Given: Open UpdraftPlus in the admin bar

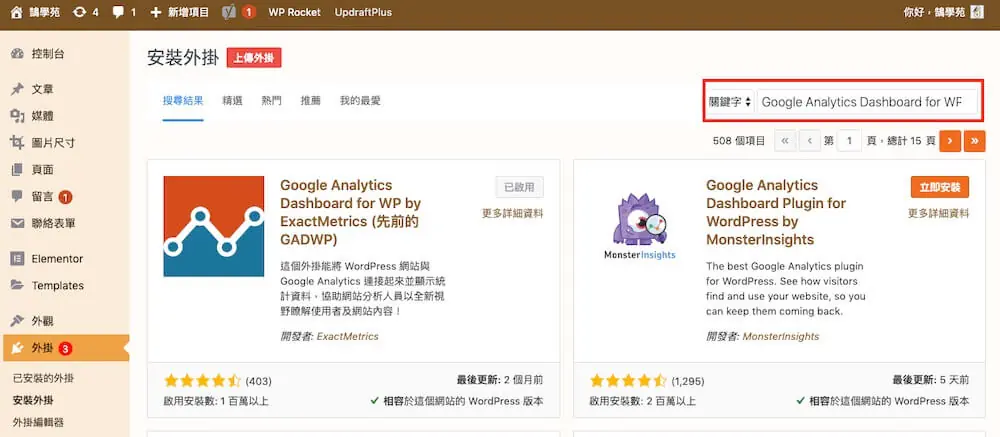Looking at the screenshot, I should click(x=364, y=12).
